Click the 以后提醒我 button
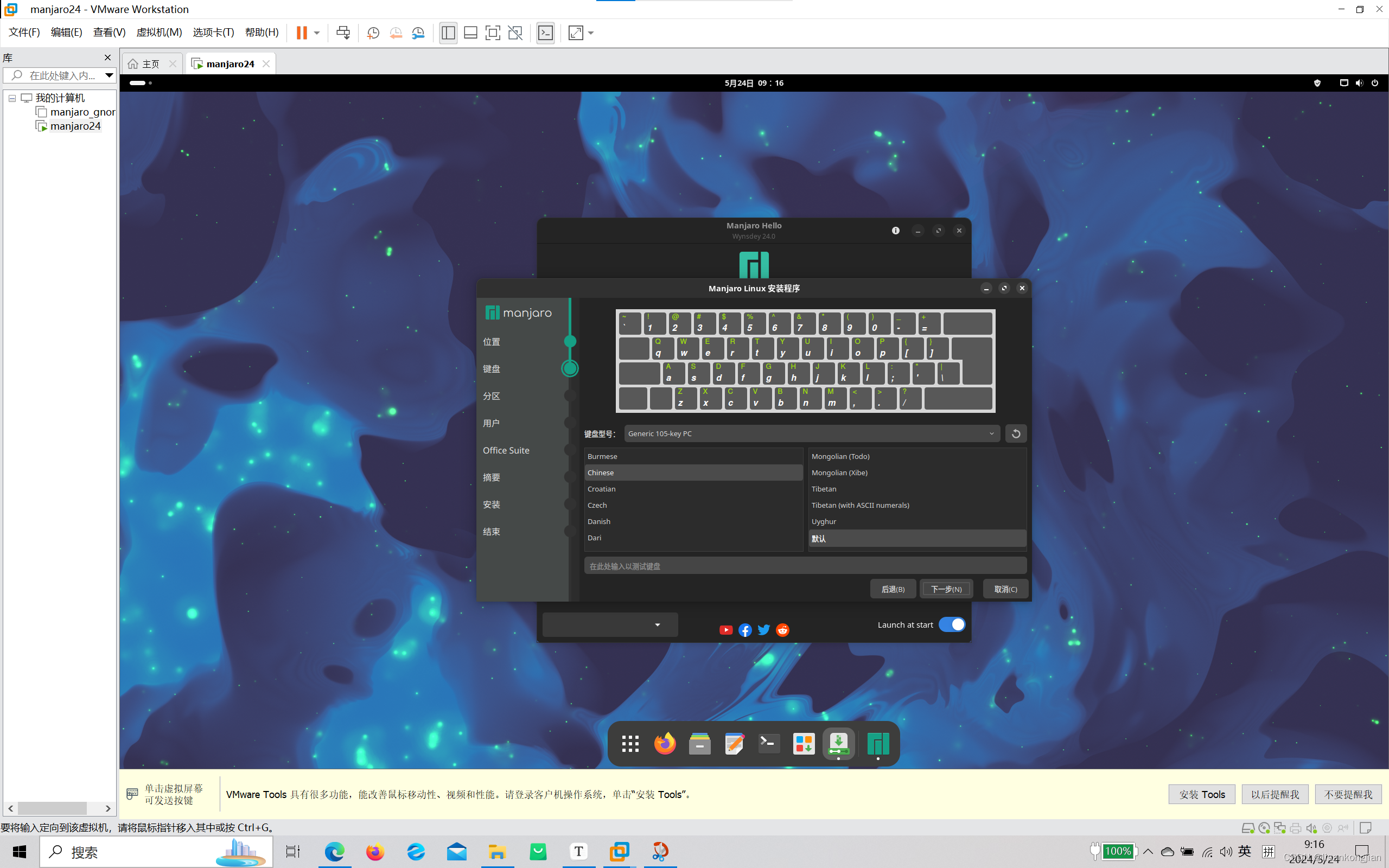1389x868 pixels. [x=1275, y=795]
